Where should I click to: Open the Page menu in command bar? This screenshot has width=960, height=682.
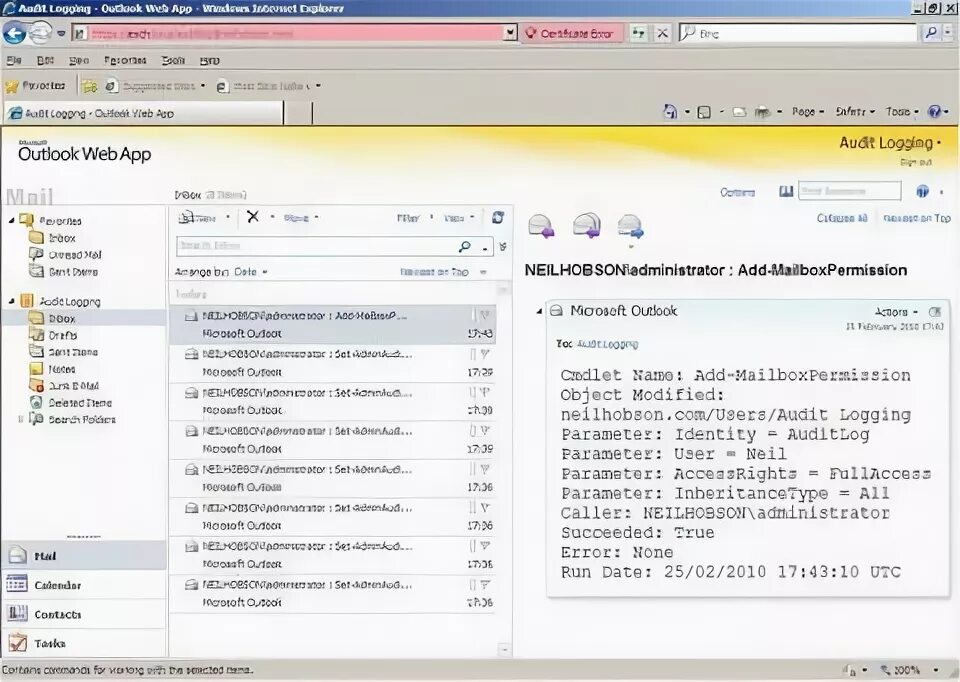[808, 111]
